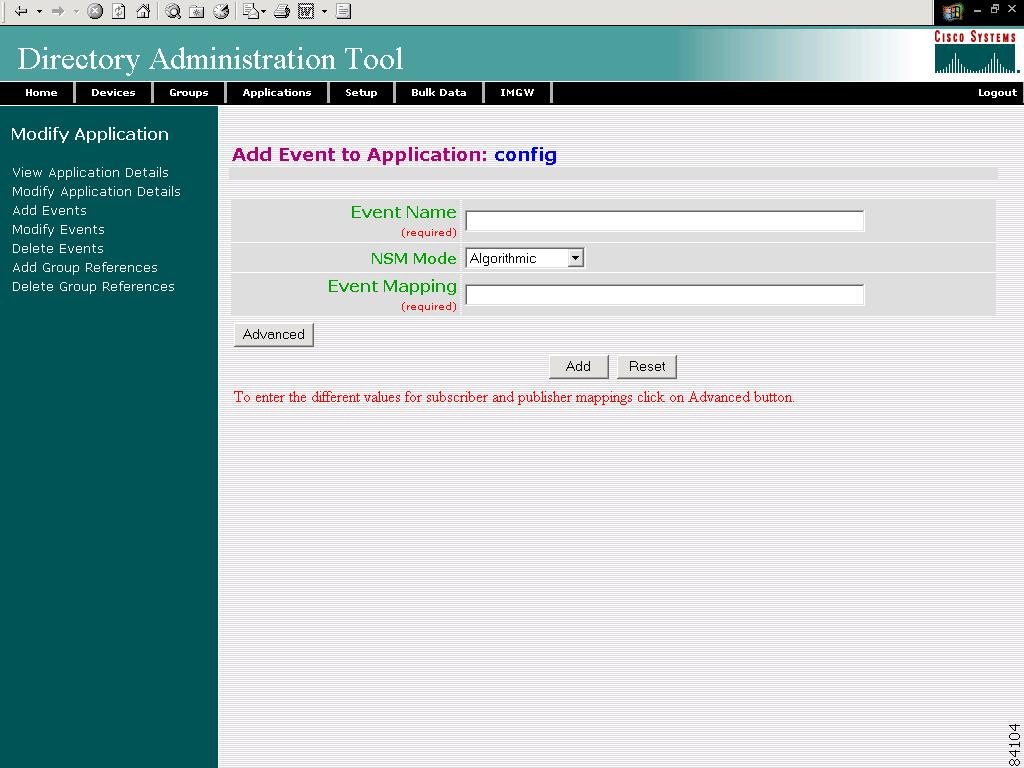Image resolution: width=1024 pixels, height=768 pixels.
Task: Open the Bulk Data menu
Action: (438, 92)
